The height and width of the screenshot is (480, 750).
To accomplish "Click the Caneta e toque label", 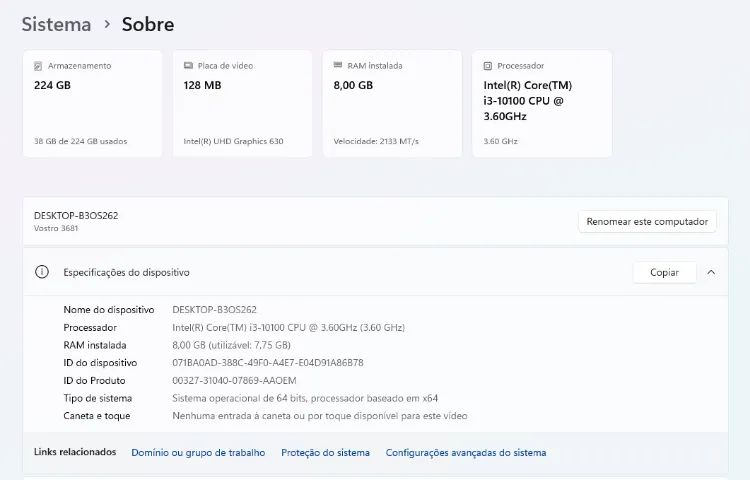I will [97, 416].
